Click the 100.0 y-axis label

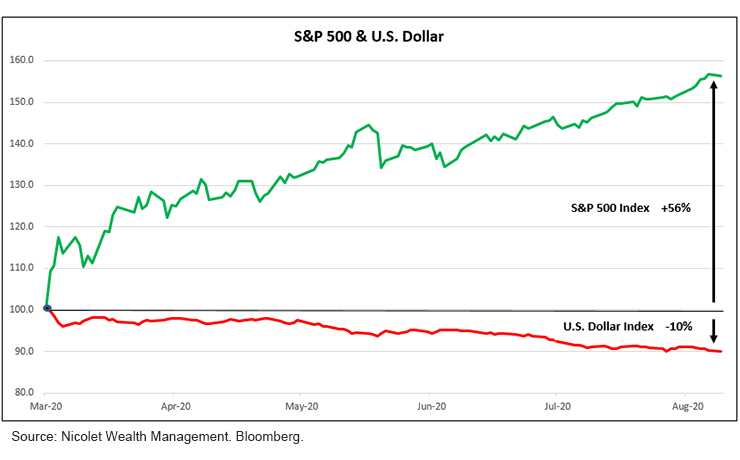tap(22, 310)
